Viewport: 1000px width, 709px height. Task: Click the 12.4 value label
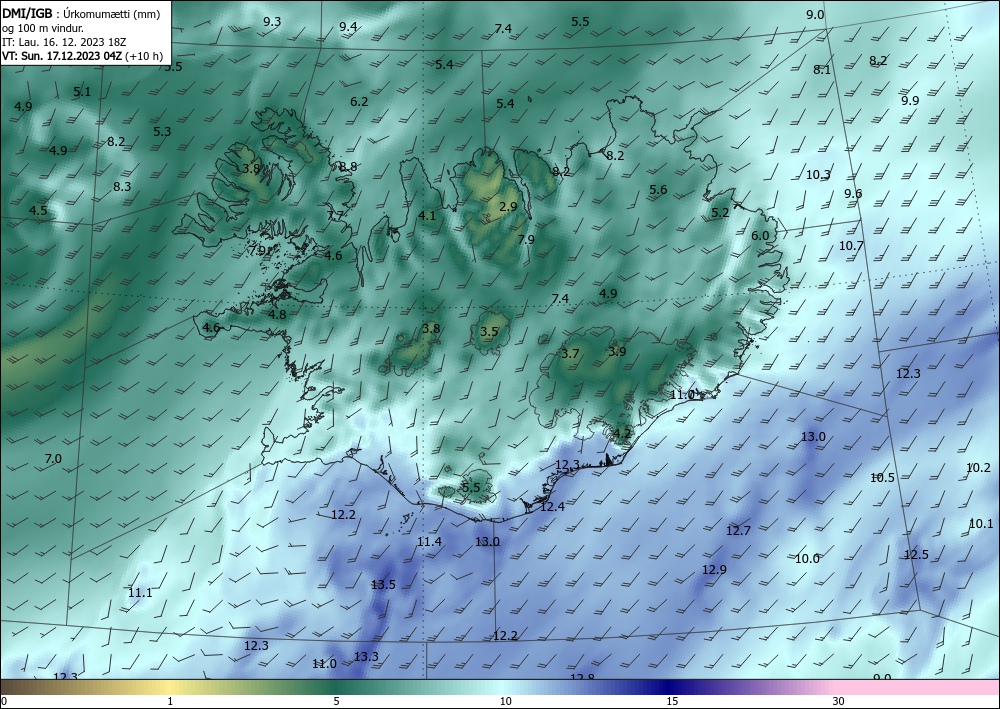click(552, 507)
